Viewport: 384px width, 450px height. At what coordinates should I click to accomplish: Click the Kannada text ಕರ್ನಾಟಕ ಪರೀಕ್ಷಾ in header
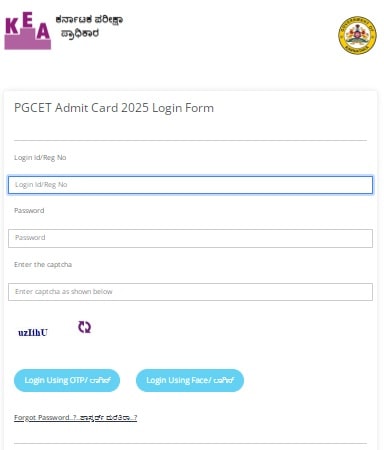89,20
